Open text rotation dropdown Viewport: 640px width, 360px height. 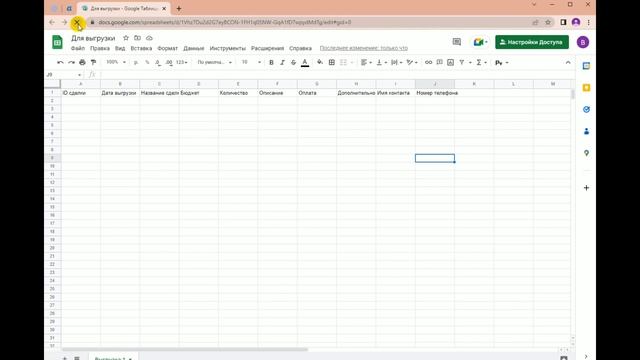[411, 62]
